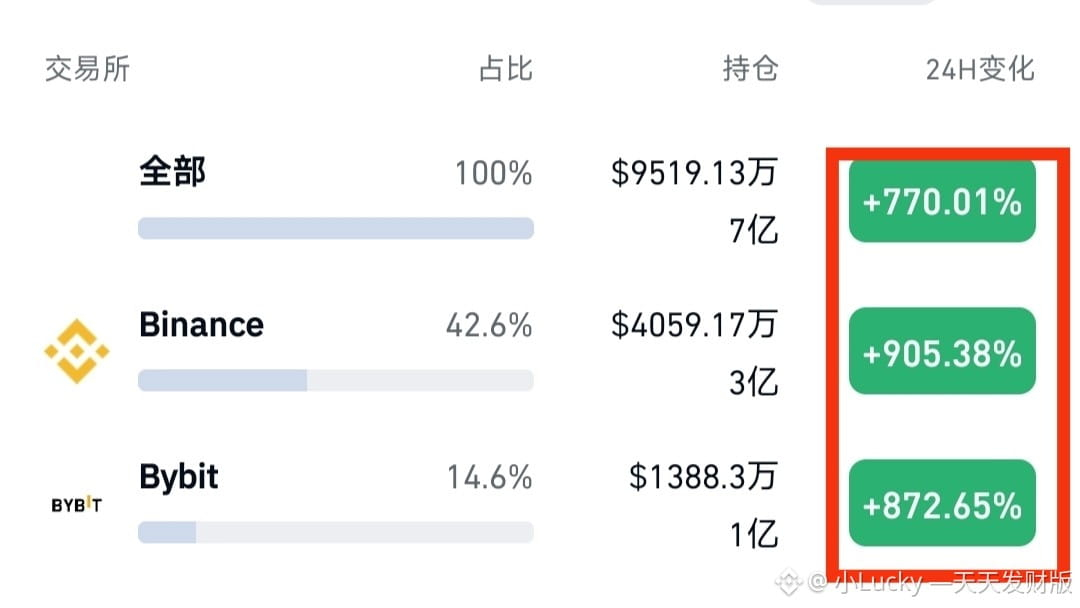The height and width of the screenshot is (608, 1080).
Task: Click the $4059.17万 Binance position value
Action: click(x=694, y=324)
